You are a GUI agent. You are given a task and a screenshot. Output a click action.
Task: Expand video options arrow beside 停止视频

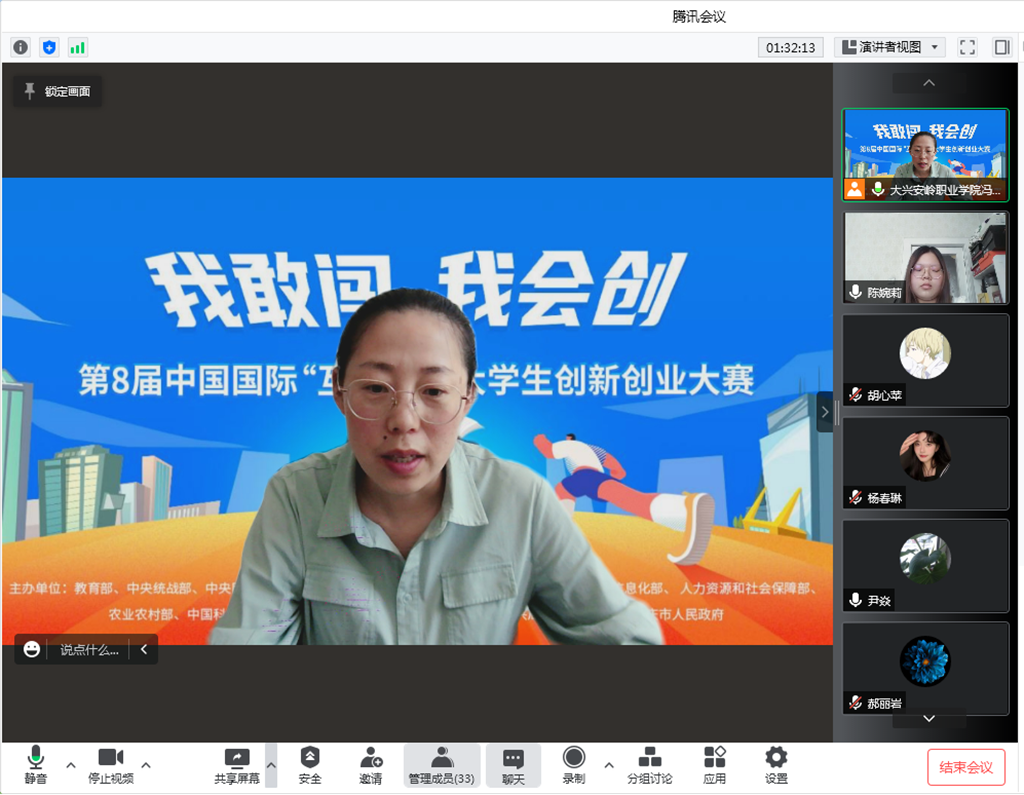coord(146,765)
